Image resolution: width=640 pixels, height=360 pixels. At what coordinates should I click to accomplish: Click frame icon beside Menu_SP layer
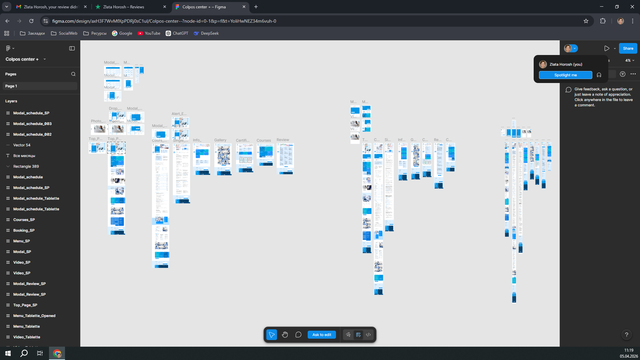click(x=8, y=241)
